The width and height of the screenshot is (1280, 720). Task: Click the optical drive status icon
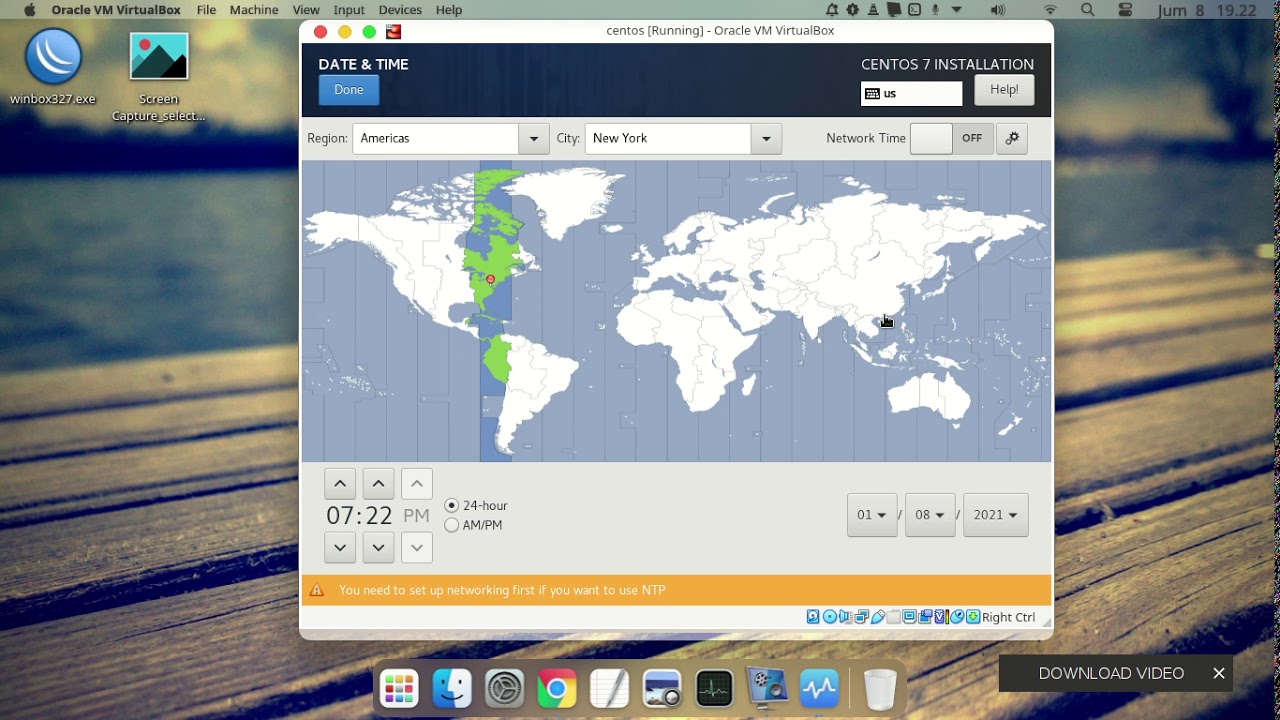[x=830, y=617]
